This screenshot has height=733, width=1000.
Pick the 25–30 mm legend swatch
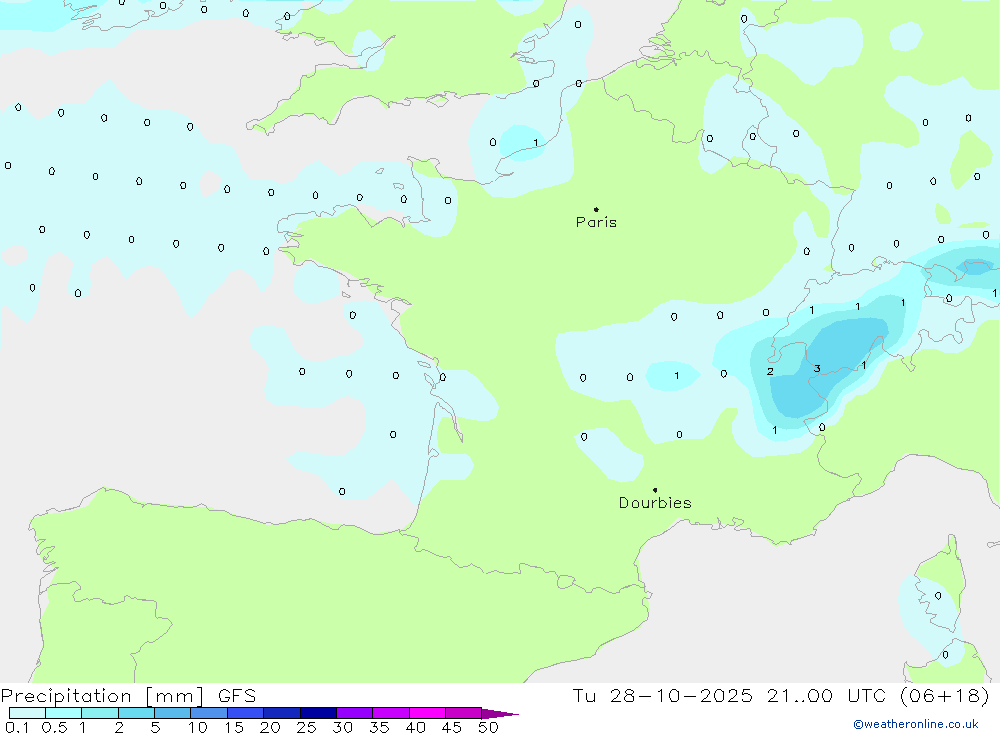(318, 713)
